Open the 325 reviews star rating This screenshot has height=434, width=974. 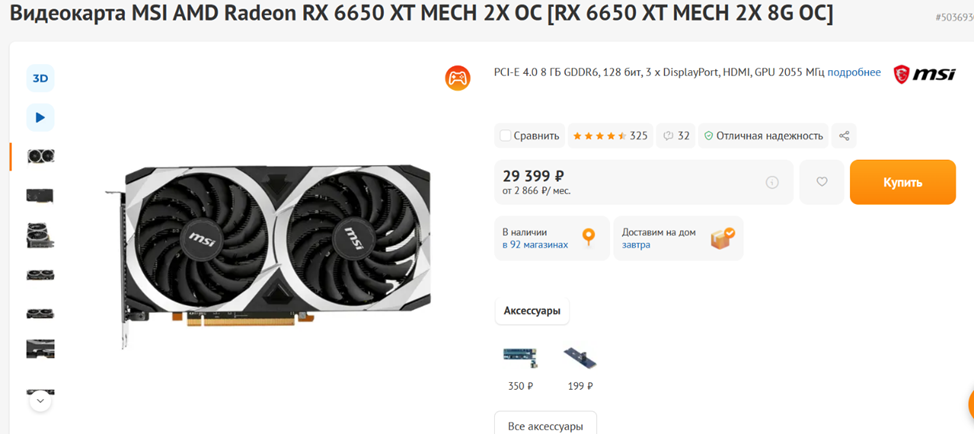point(610,135)
